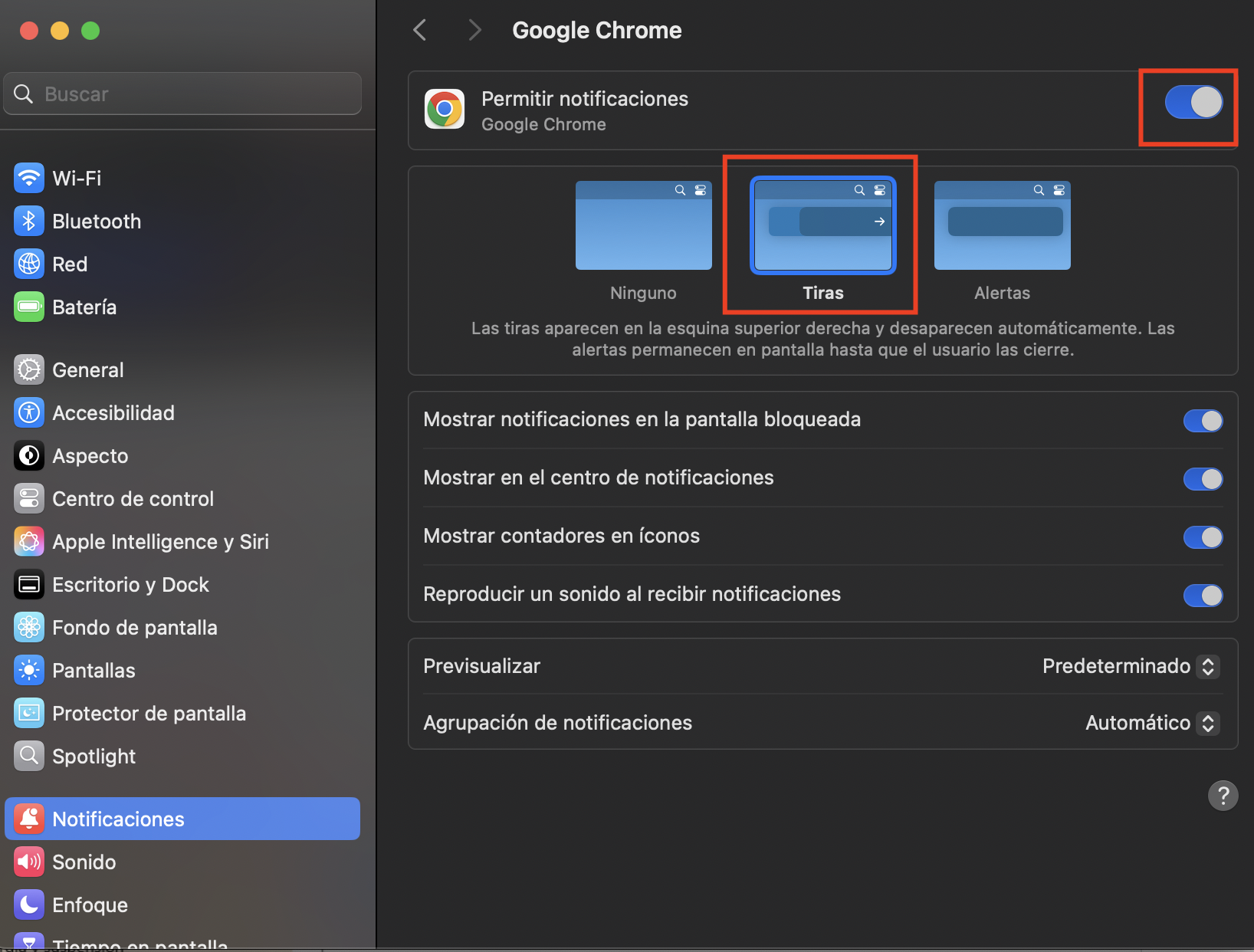Toggle Reproducir un sonido al recibir notificaciones
The height and width of the screenshot is (952, 1254).
(x=1203, y=596)
